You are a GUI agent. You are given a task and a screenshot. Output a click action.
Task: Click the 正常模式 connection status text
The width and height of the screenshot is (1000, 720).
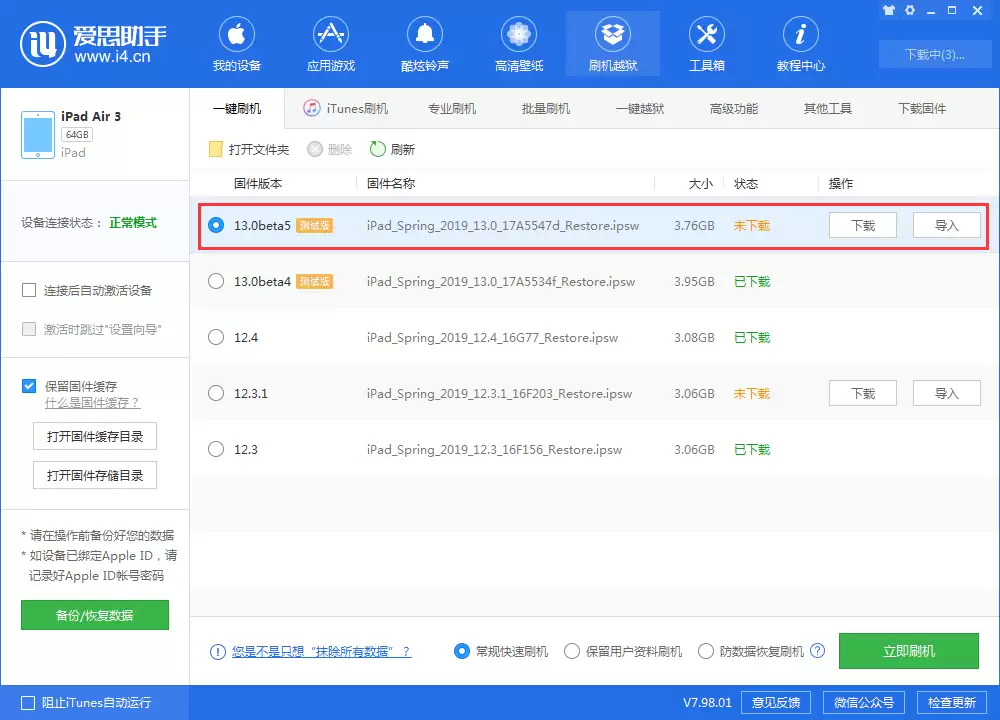coord(133,223)
